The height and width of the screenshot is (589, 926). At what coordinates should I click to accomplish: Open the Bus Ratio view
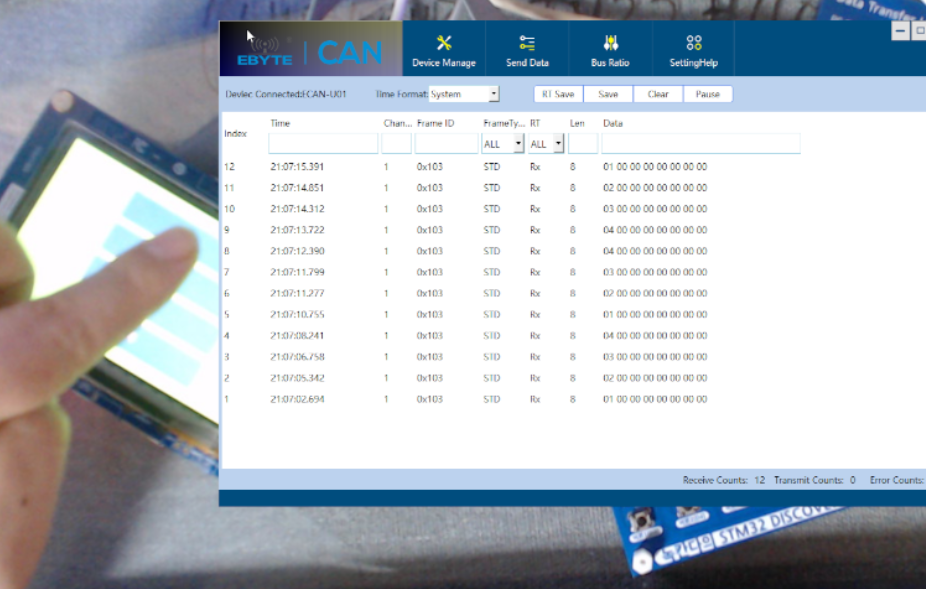pos(610,50)
